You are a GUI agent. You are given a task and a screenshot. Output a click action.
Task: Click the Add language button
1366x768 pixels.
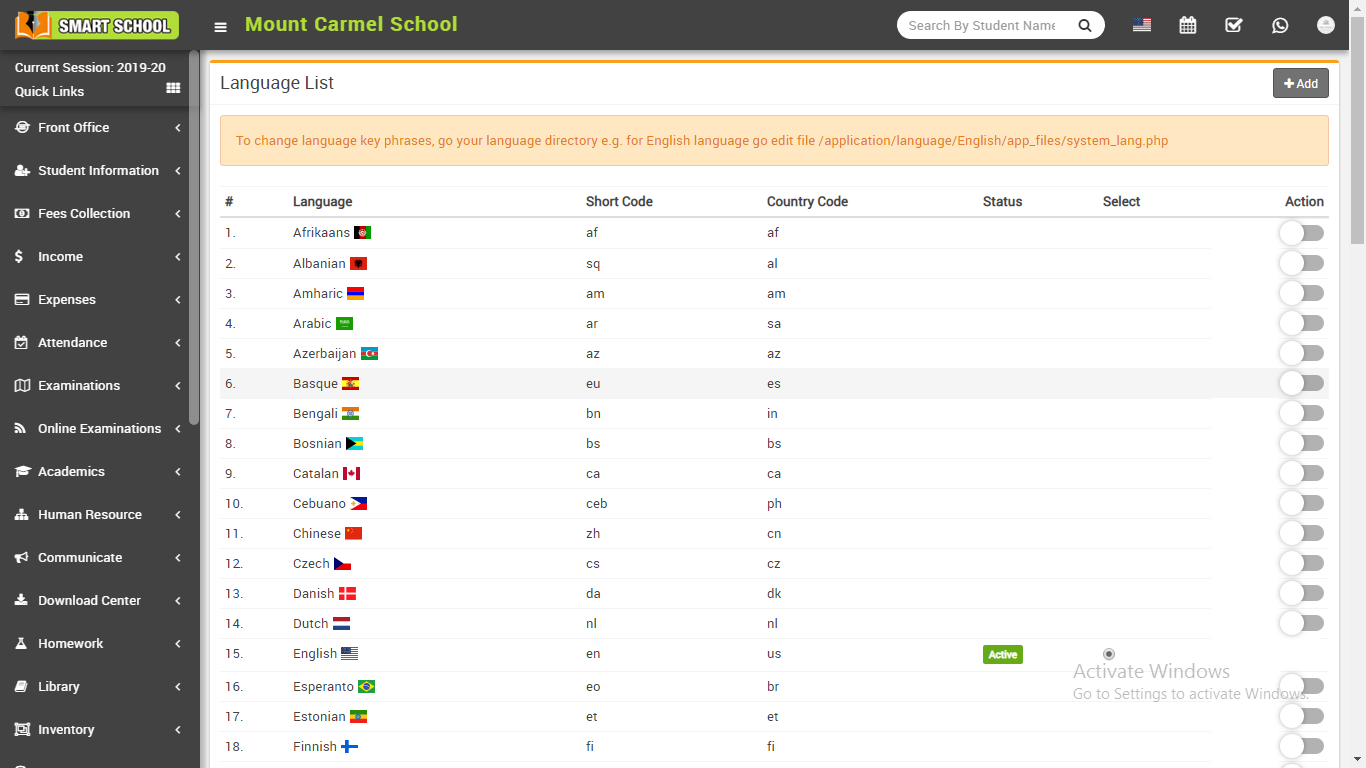pyautogui.click(x=1300, y=84)
